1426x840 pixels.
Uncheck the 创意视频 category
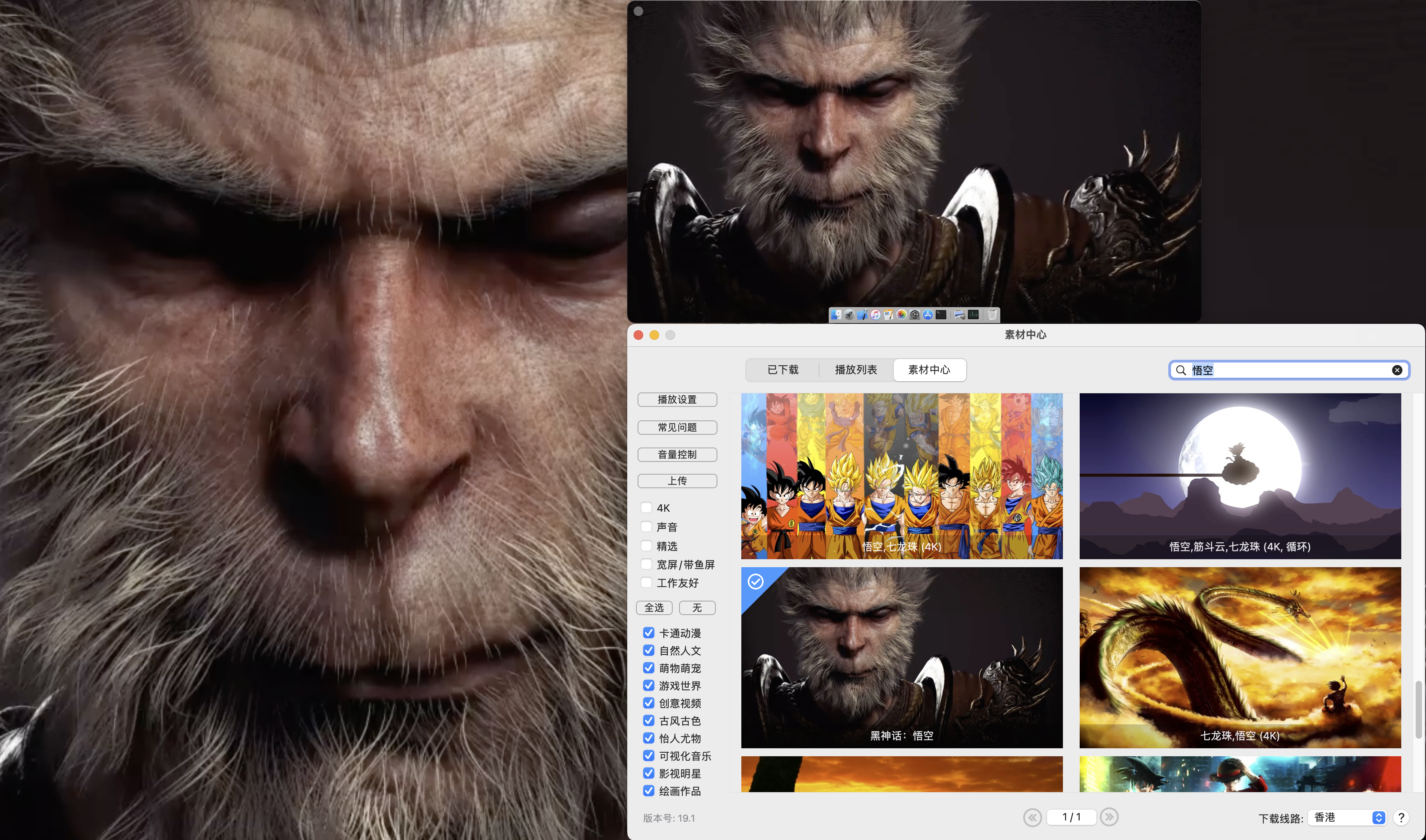click(649, 703)
